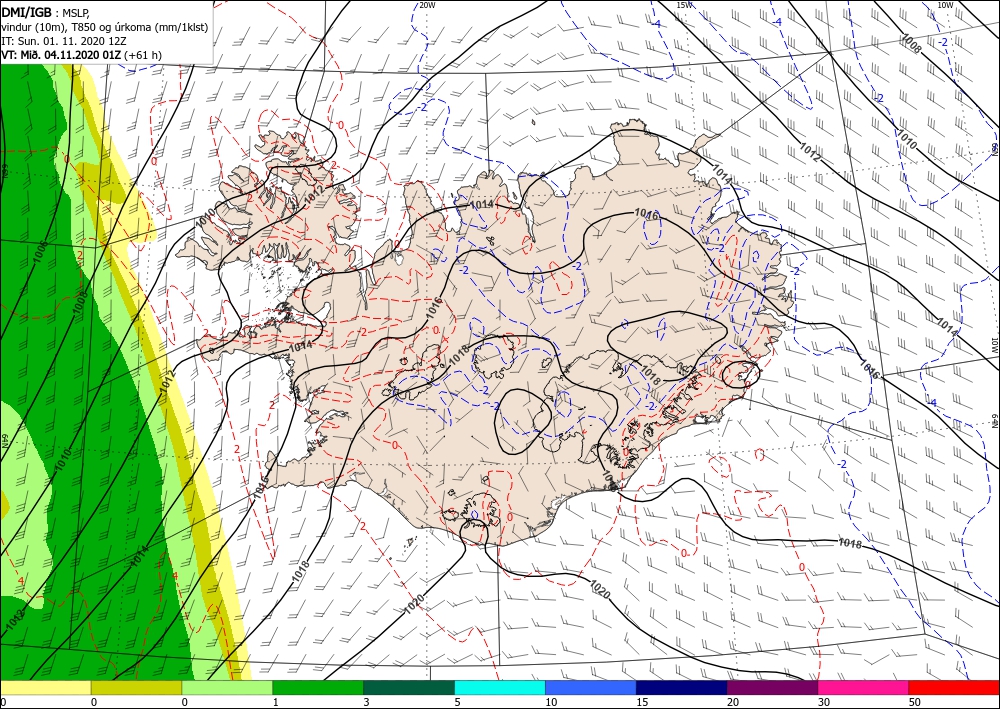1000x709 pixels.
Task: Click the "DMI/IGB : MSLP," title text
Action: [x=45, y=11]
